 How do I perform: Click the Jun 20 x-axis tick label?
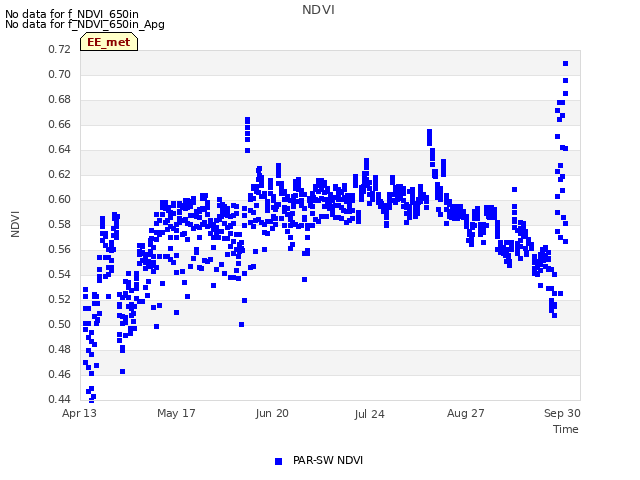coord(272,413)
